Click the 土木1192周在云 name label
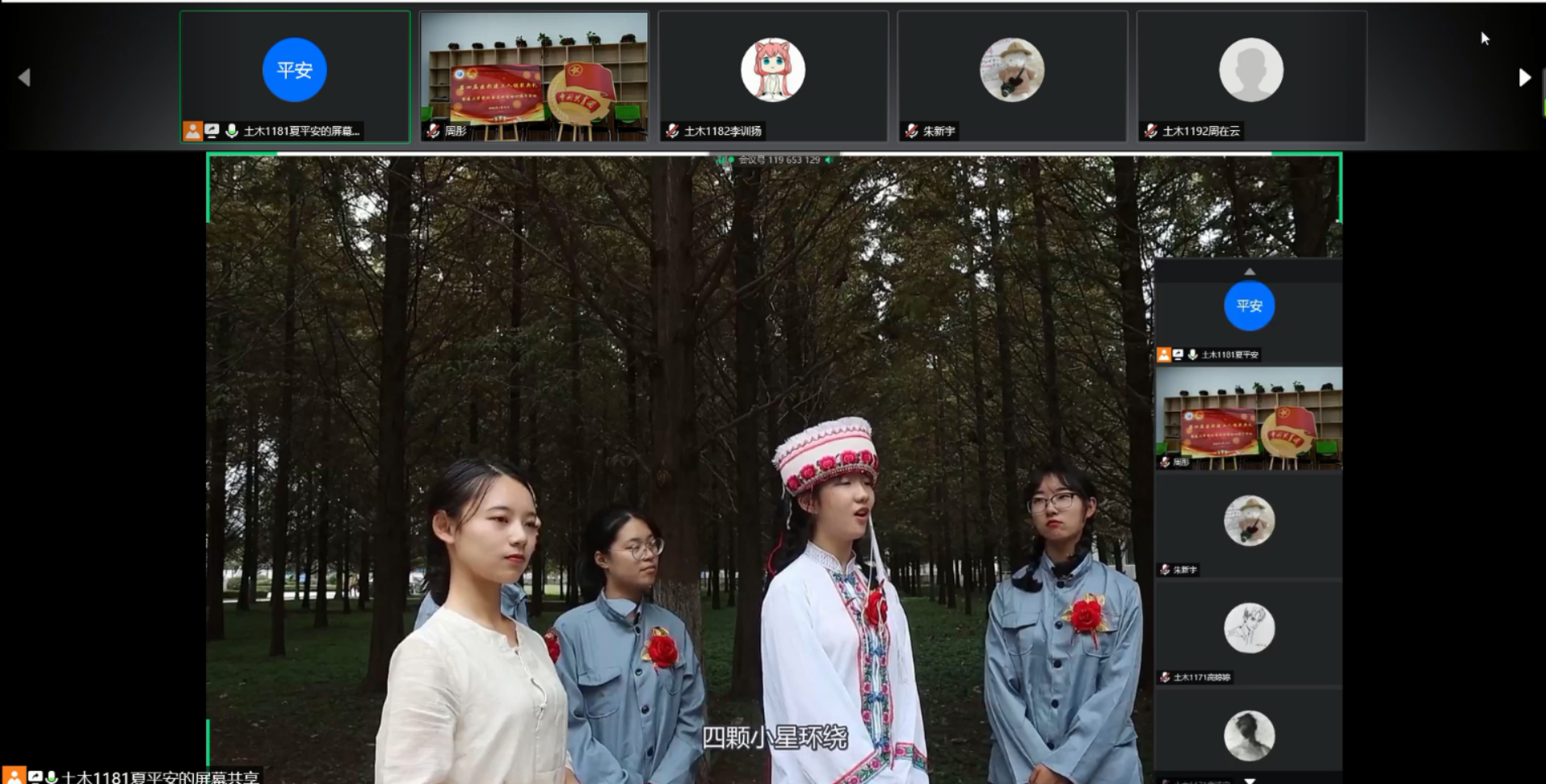1546x784 pixels. click(x=1200, y=131)
